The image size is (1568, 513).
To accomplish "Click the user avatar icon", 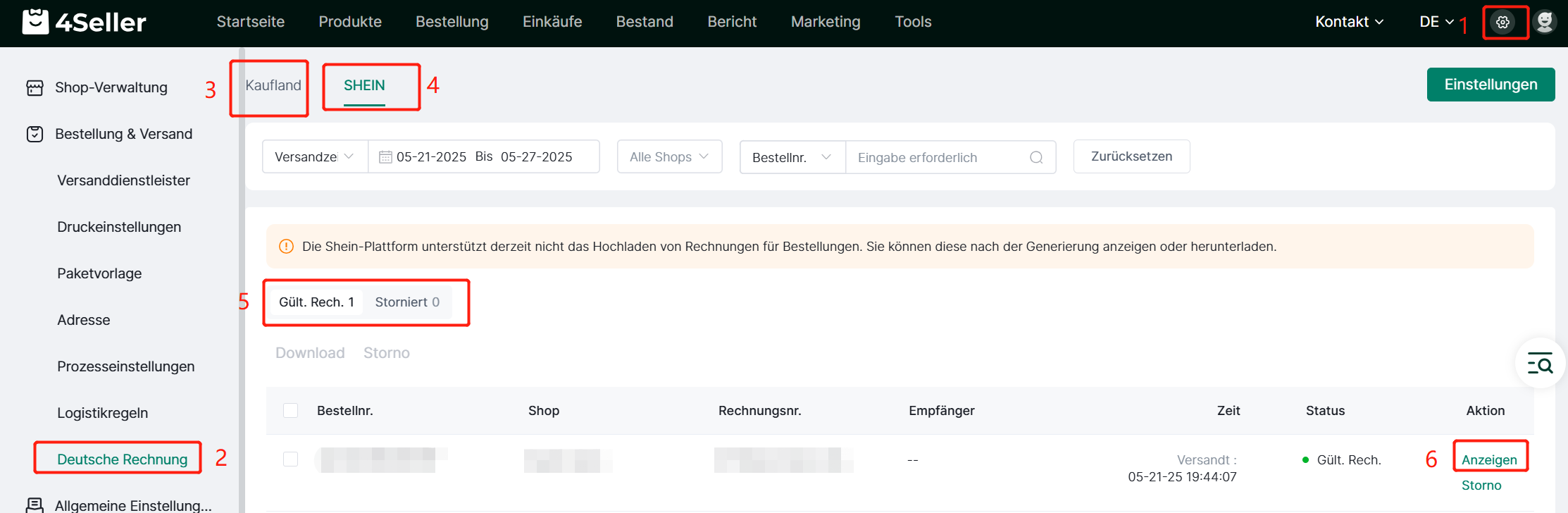I will (x=1545, y=22).
